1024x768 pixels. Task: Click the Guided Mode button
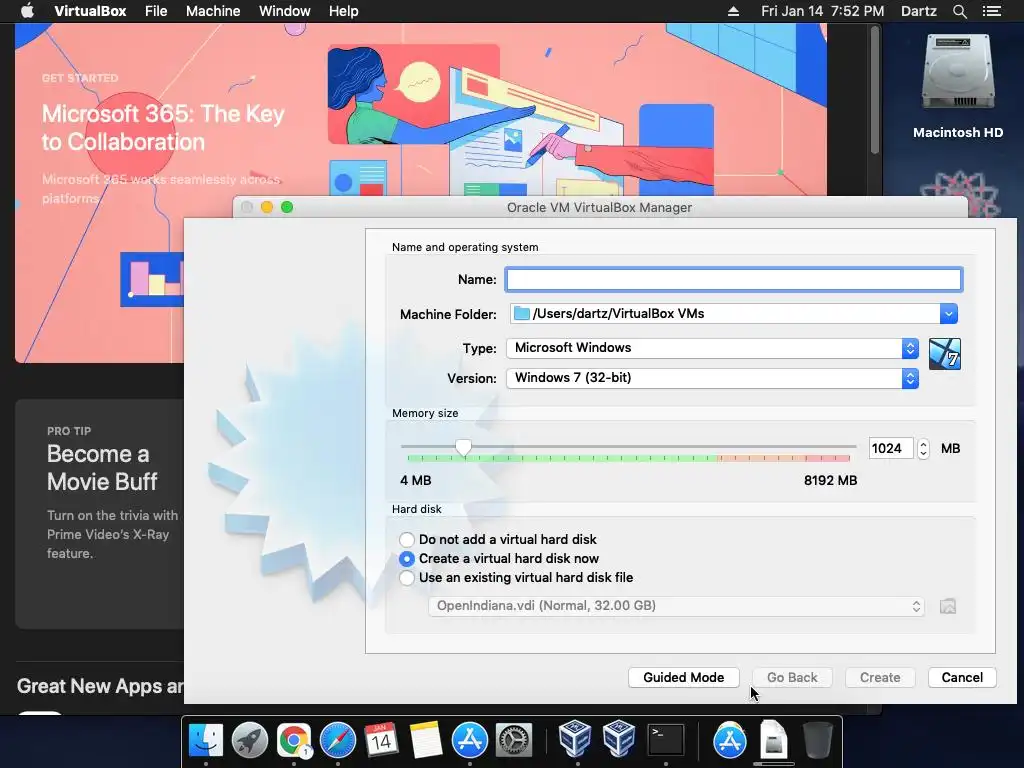pyautogui.click(x=684, y=678)
